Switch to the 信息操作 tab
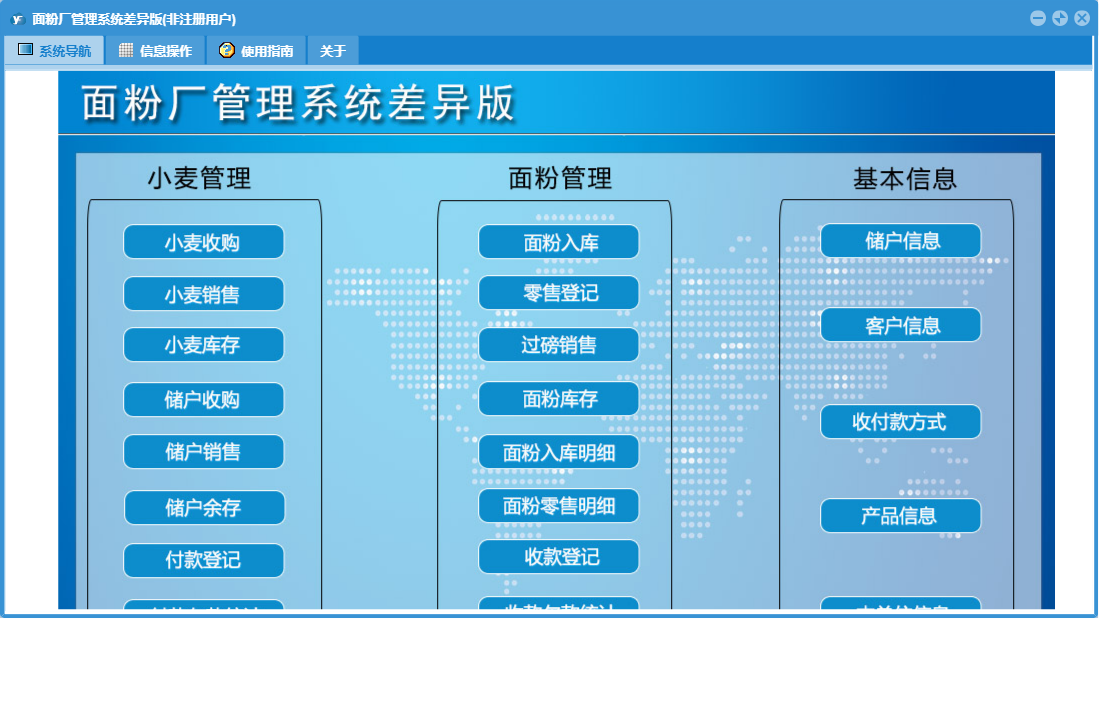This screenshot has width=1099, height=723. pyautogui.click(x=156, y=50)
